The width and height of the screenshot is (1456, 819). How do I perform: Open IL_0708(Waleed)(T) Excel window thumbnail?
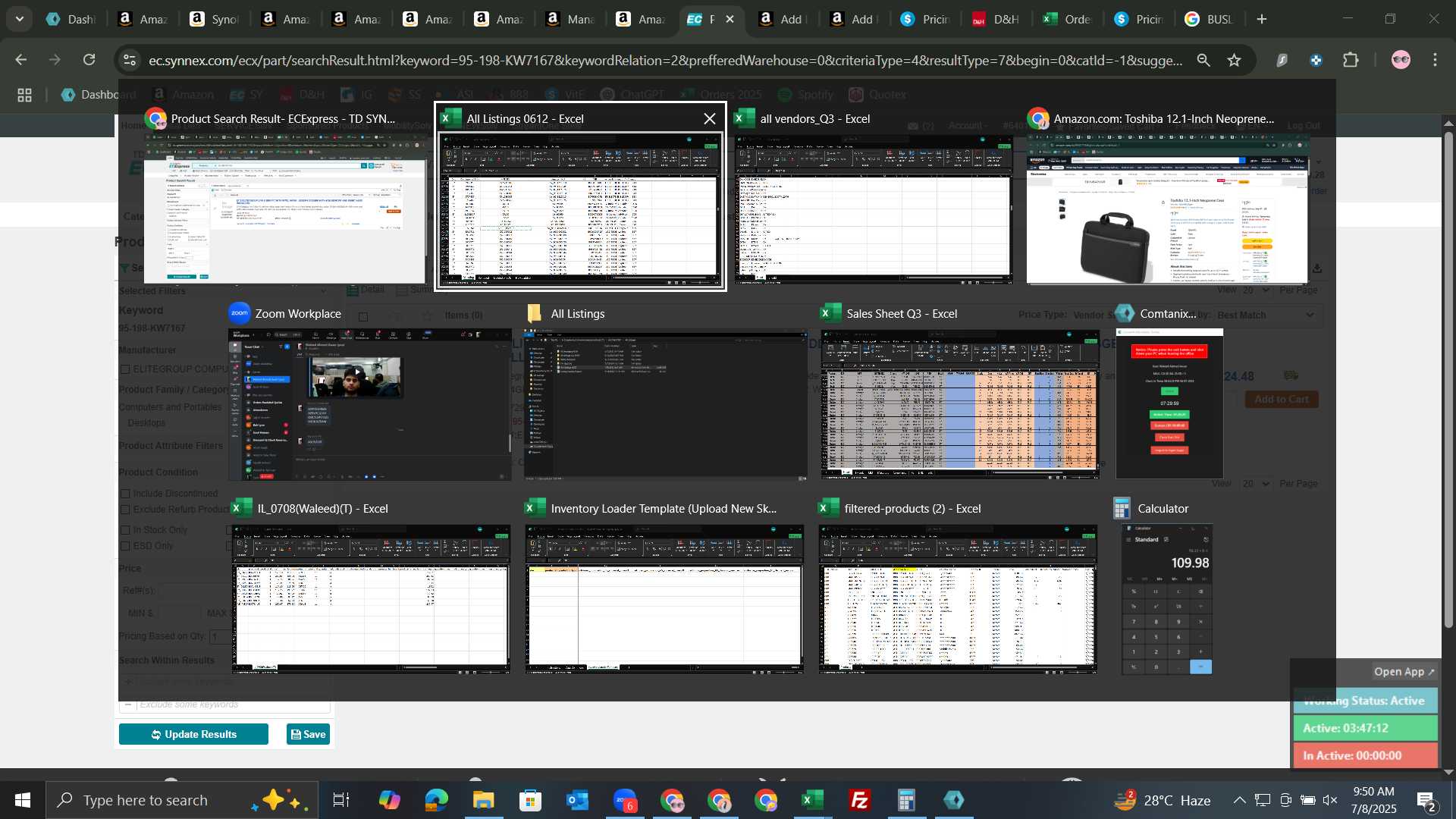coord(371,599)
